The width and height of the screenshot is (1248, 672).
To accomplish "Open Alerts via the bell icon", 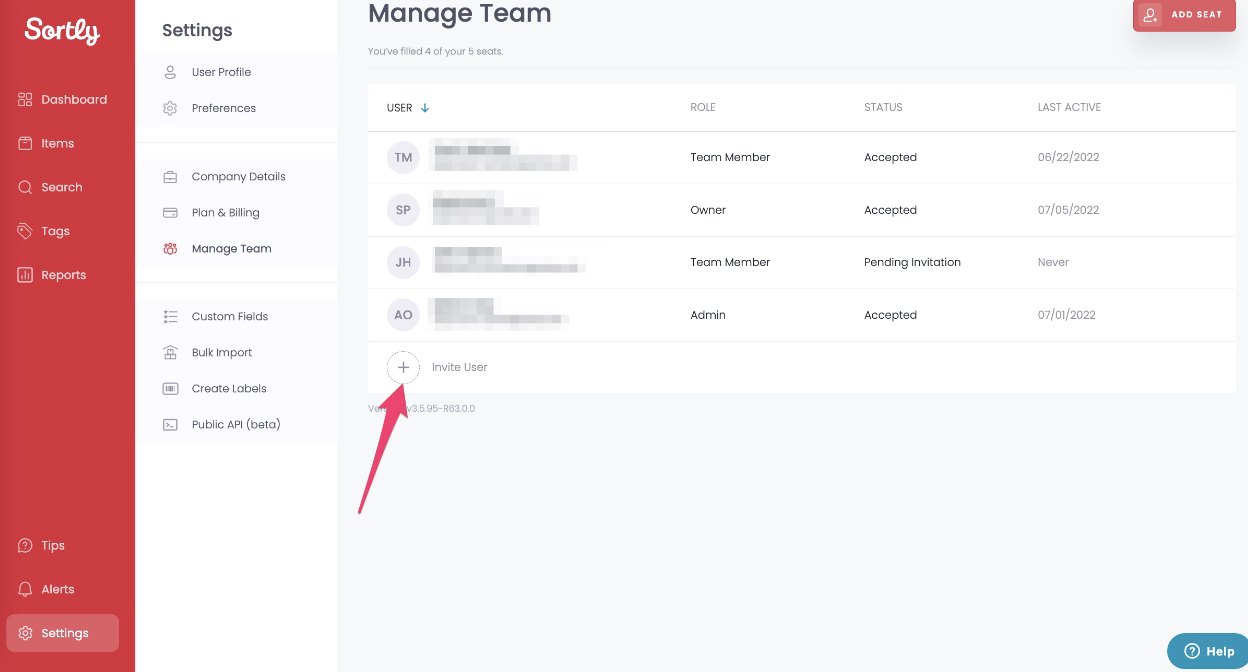I will [24, 589].
